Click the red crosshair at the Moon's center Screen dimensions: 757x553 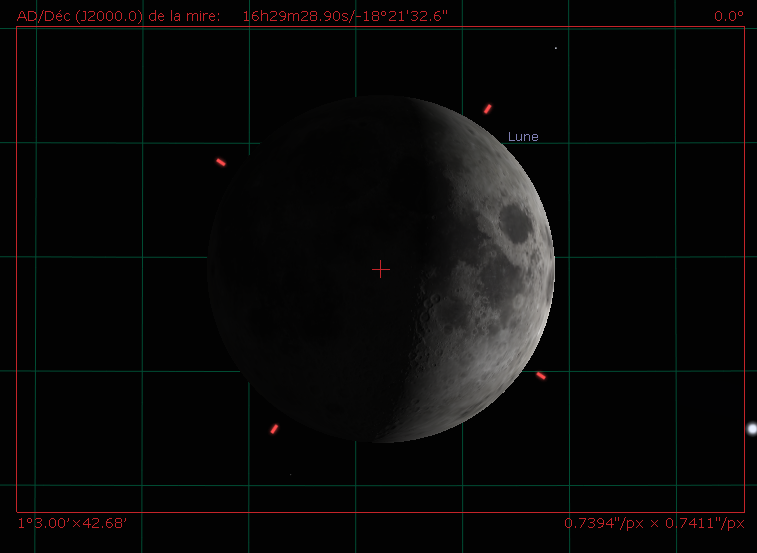(x=381, y=269)
